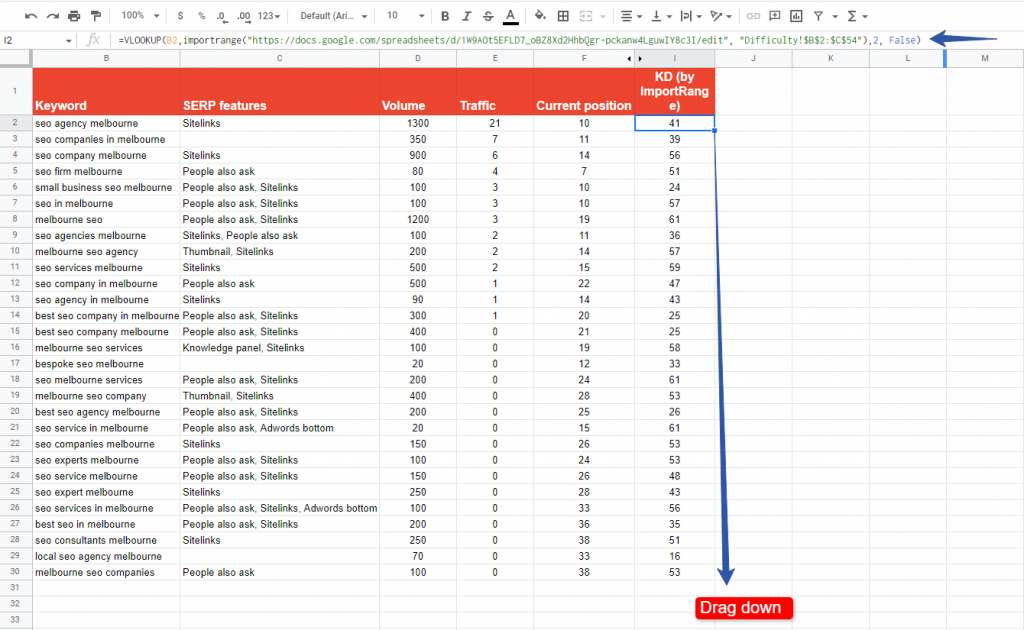
Task: Decrease decimal places
Action: click(222, 16)
